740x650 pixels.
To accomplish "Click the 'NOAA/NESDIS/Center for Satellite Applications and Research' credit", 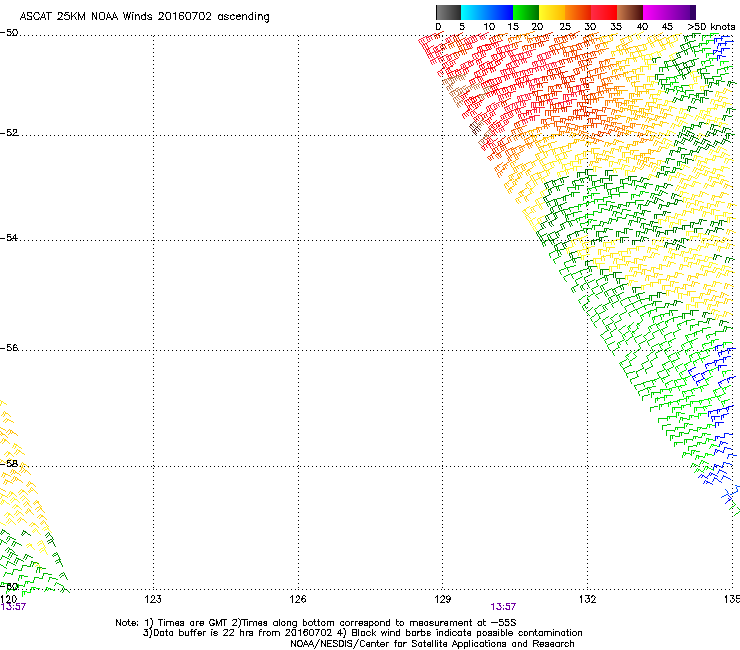I will tap(432, 644).
